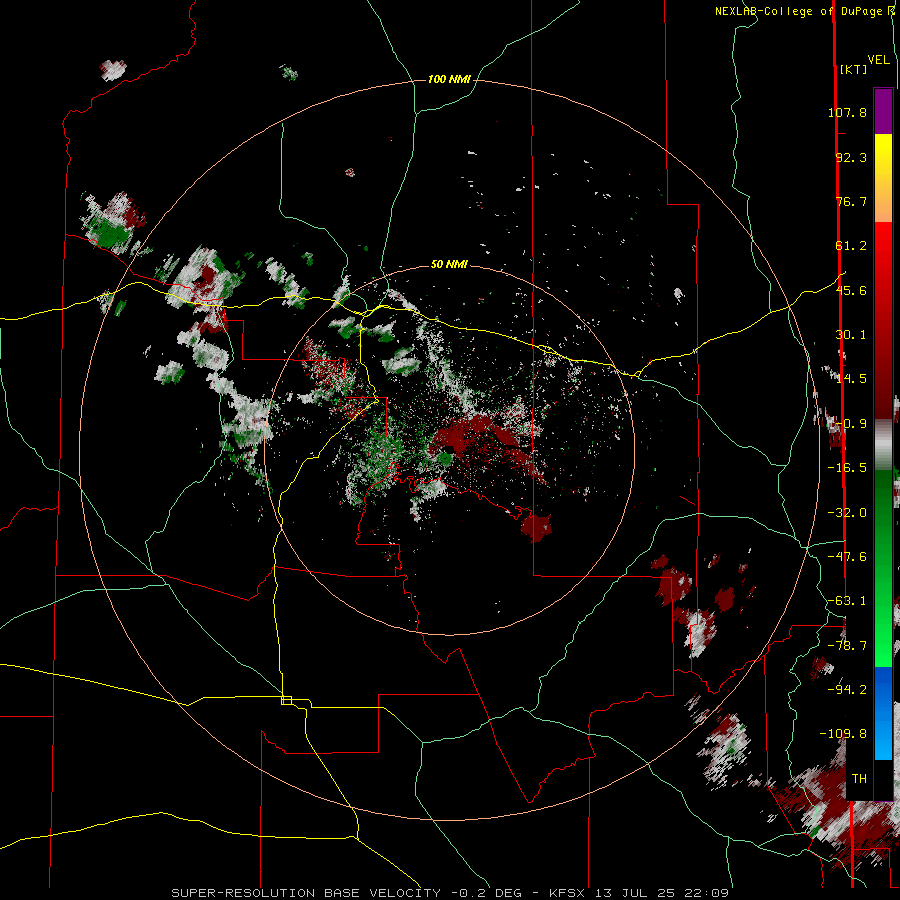Select the -94.2 velocity scale value

click(x=847, y=689)
